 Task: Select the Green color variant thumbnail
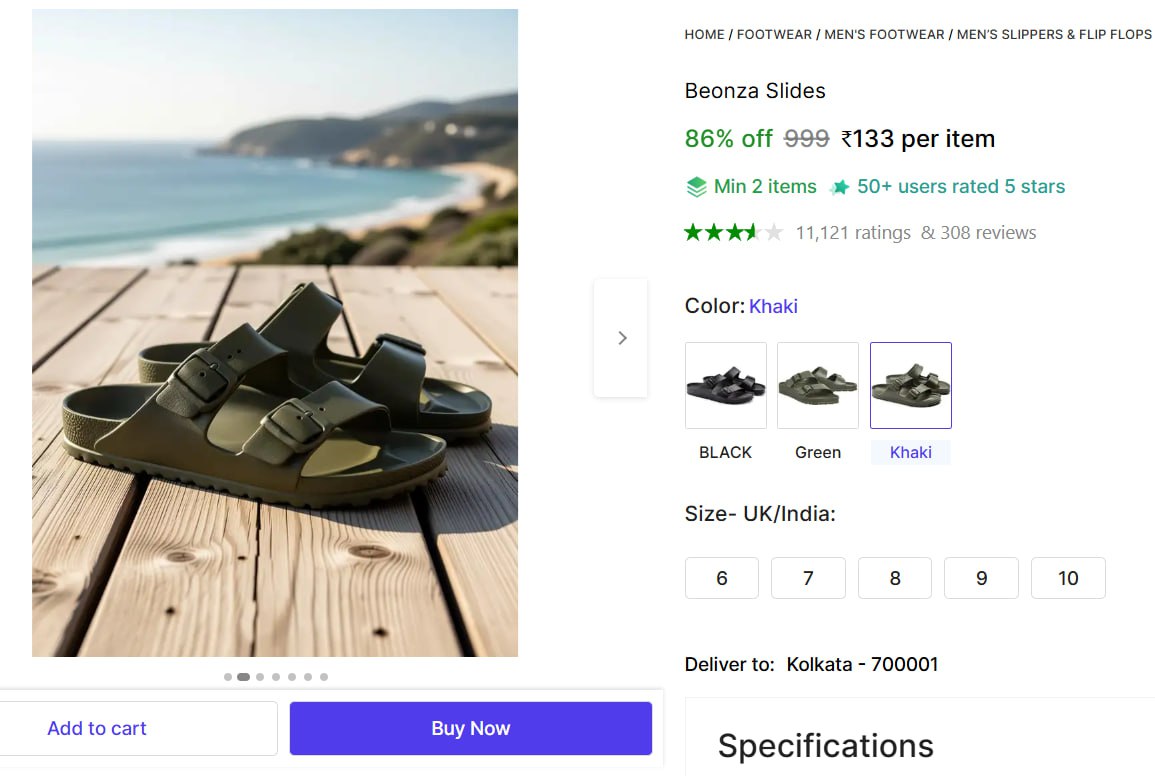(818, 385)
